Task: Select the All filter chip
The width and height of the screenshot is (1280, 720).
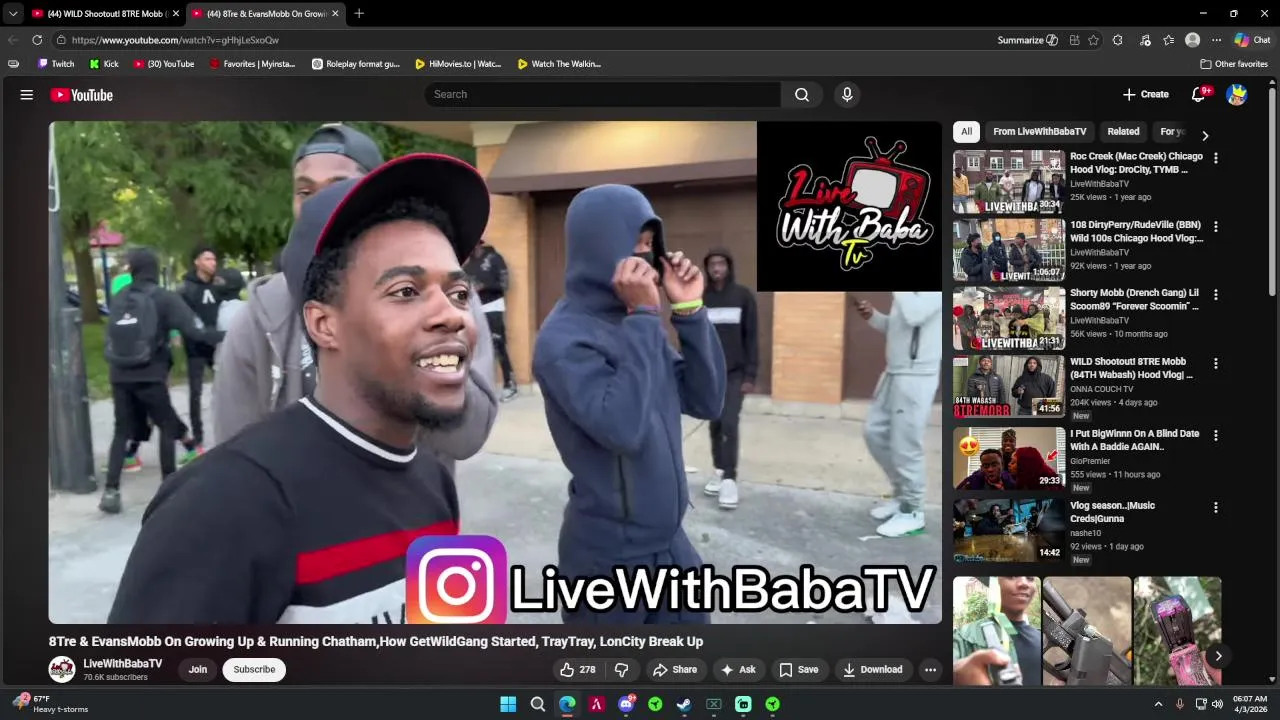Action: coord(966,132)
